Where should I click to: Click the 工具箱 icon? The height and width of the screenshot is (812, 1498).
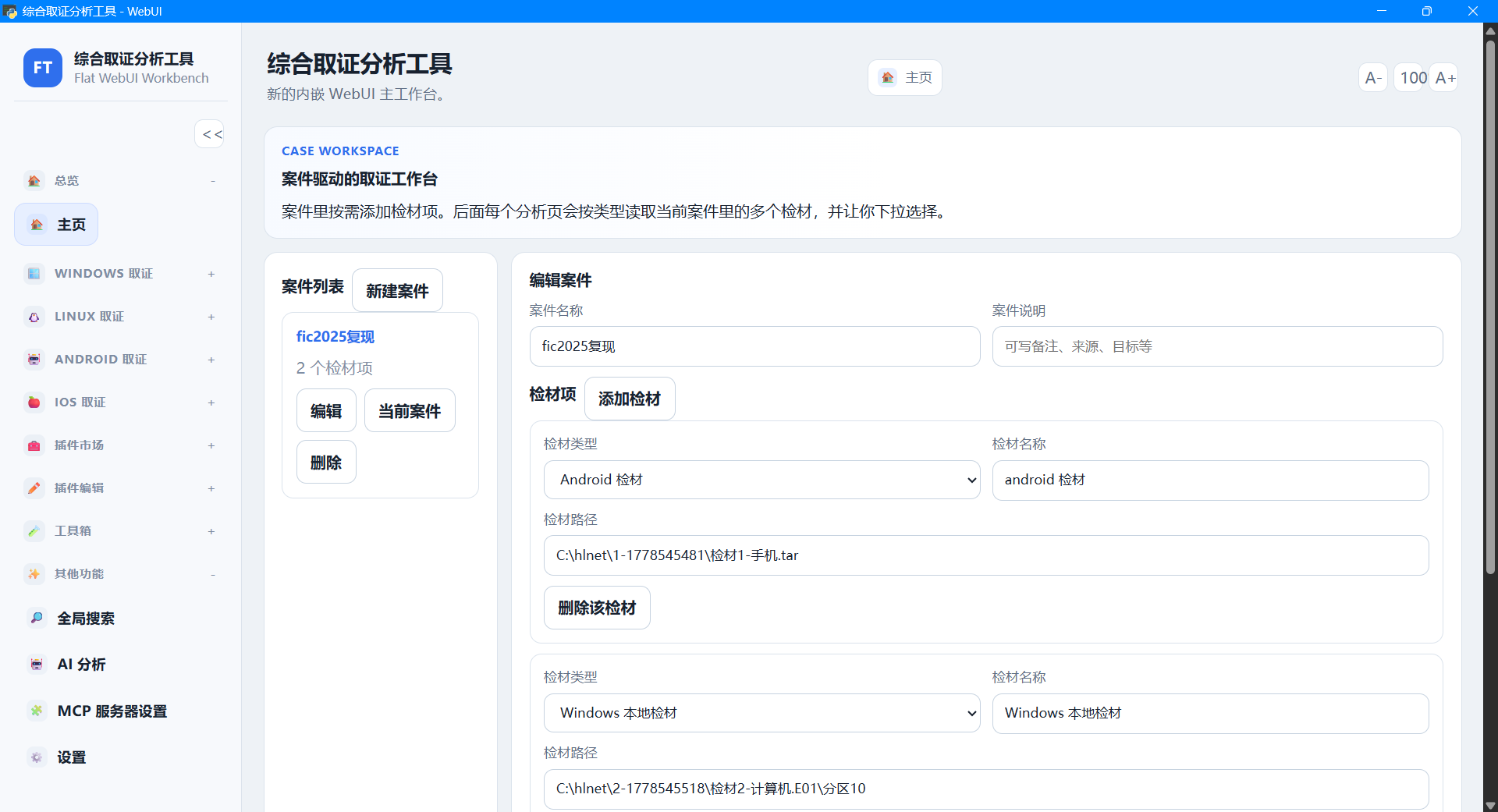click(x=34, y=531)
